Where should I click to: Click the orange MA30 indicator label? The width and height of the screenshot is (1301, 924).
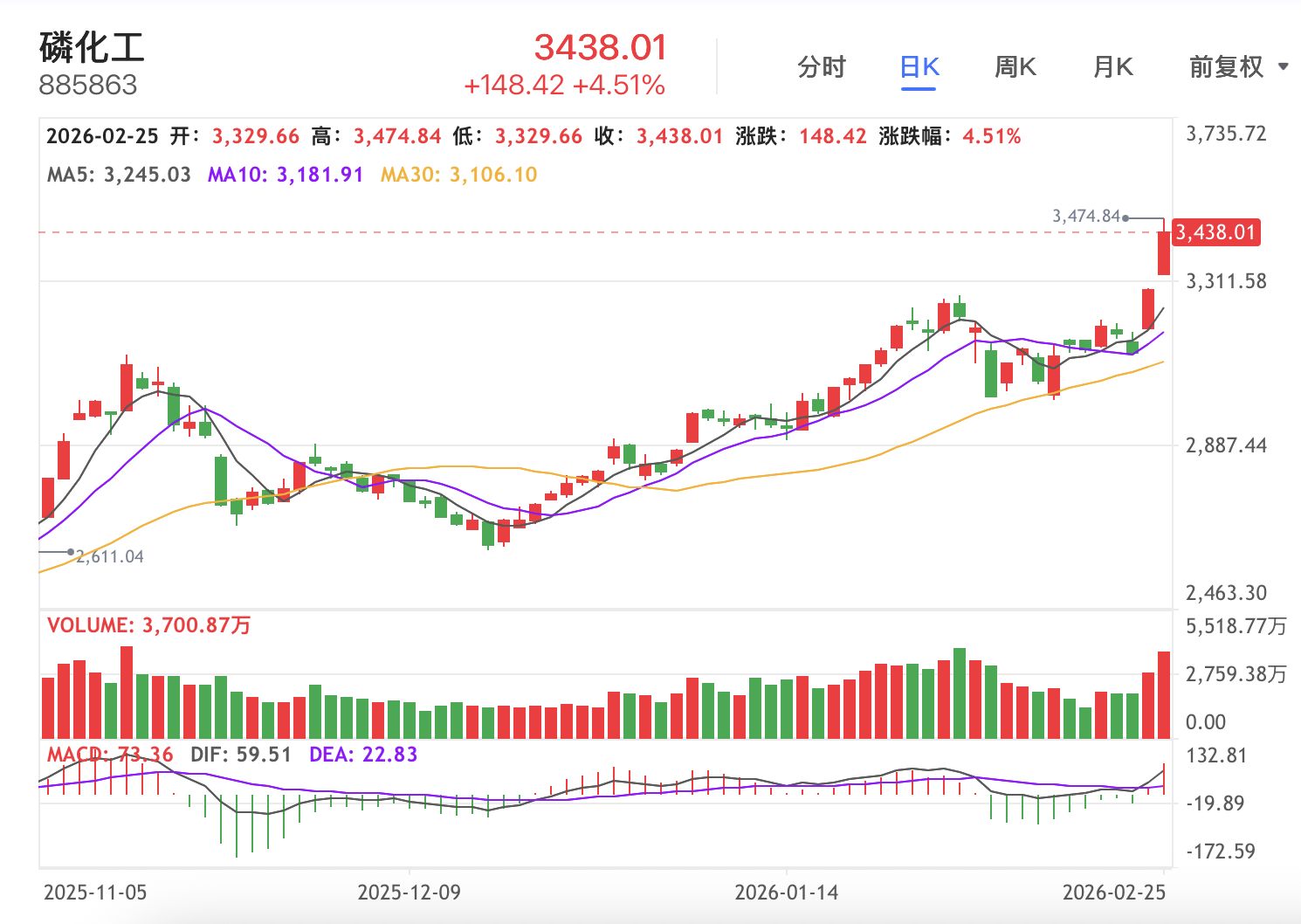click(x=458, y=175)
